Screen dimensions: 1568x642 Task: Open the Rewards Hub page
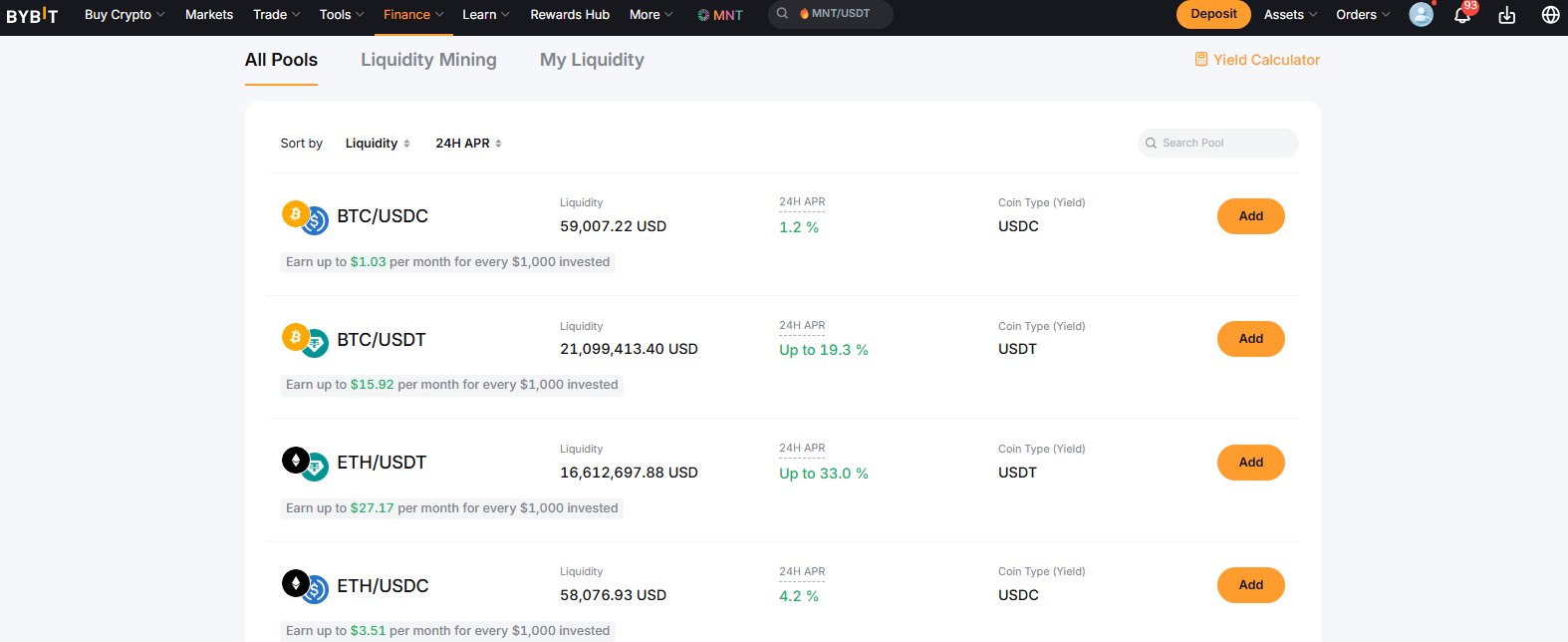pos(570,15)
